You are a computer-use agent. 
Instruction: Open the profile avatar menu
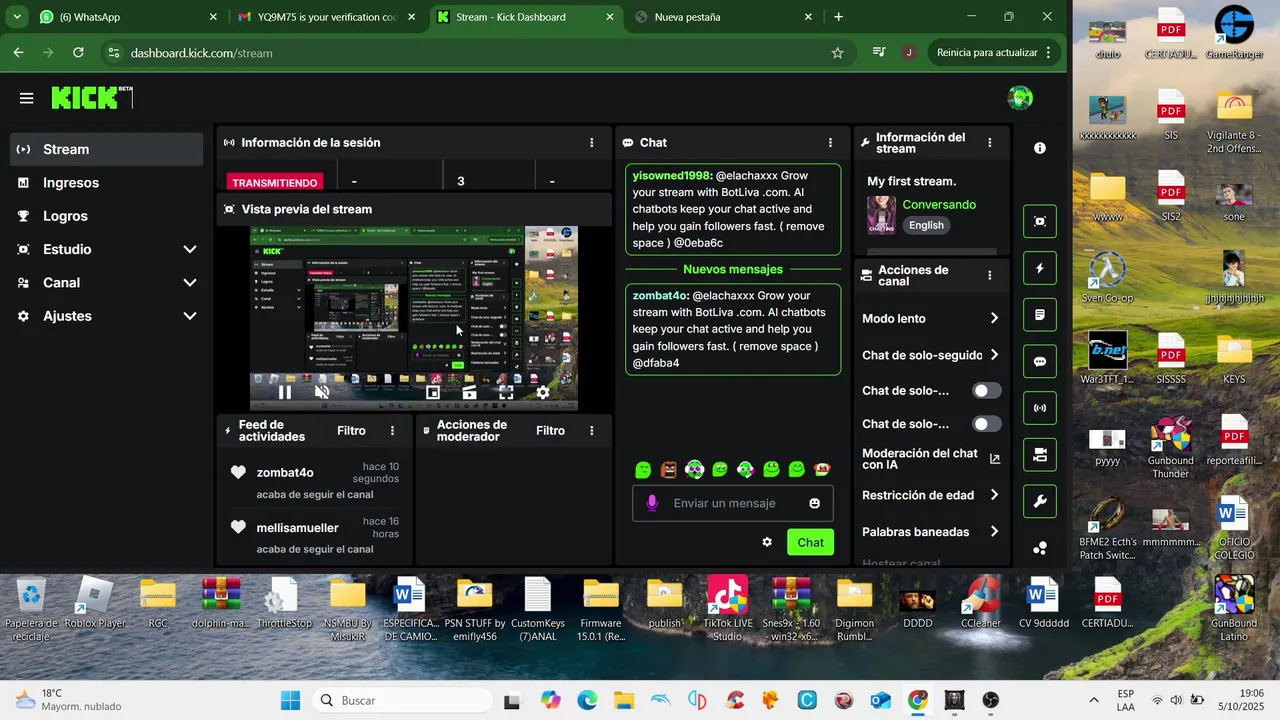coord(1020,98)
